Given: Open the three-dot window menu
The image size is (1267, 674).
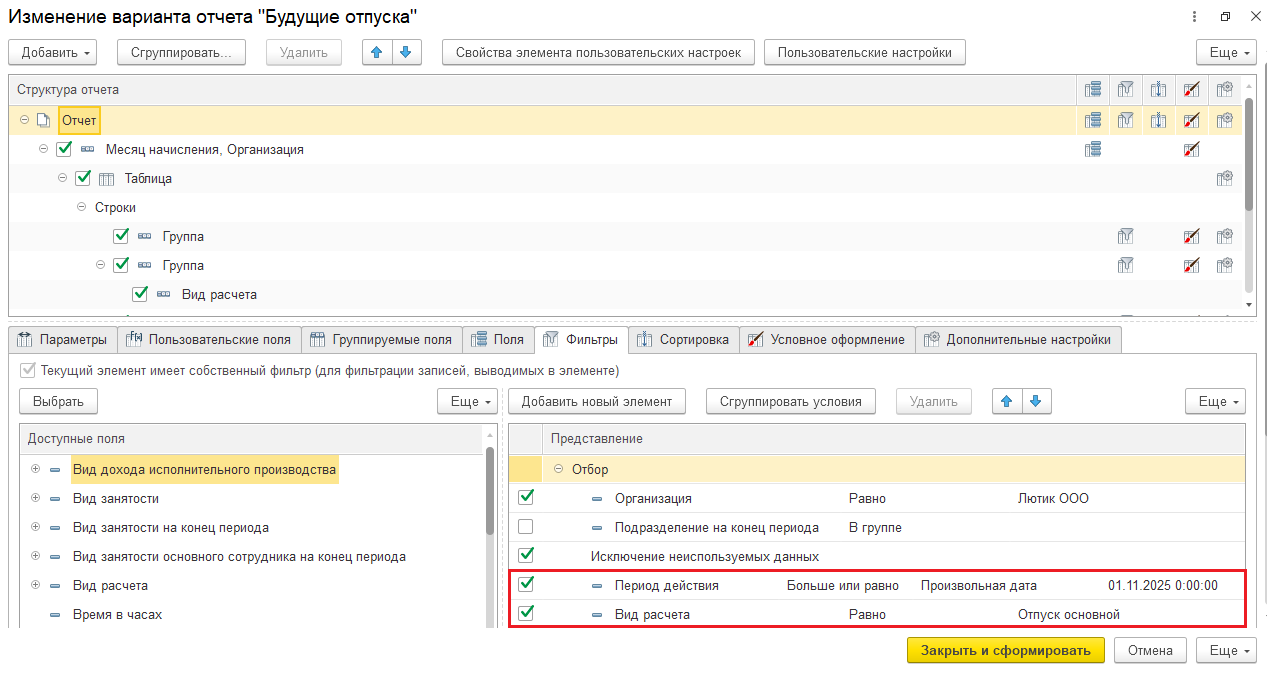Looking at the screenshot, I should [1195, 17].
